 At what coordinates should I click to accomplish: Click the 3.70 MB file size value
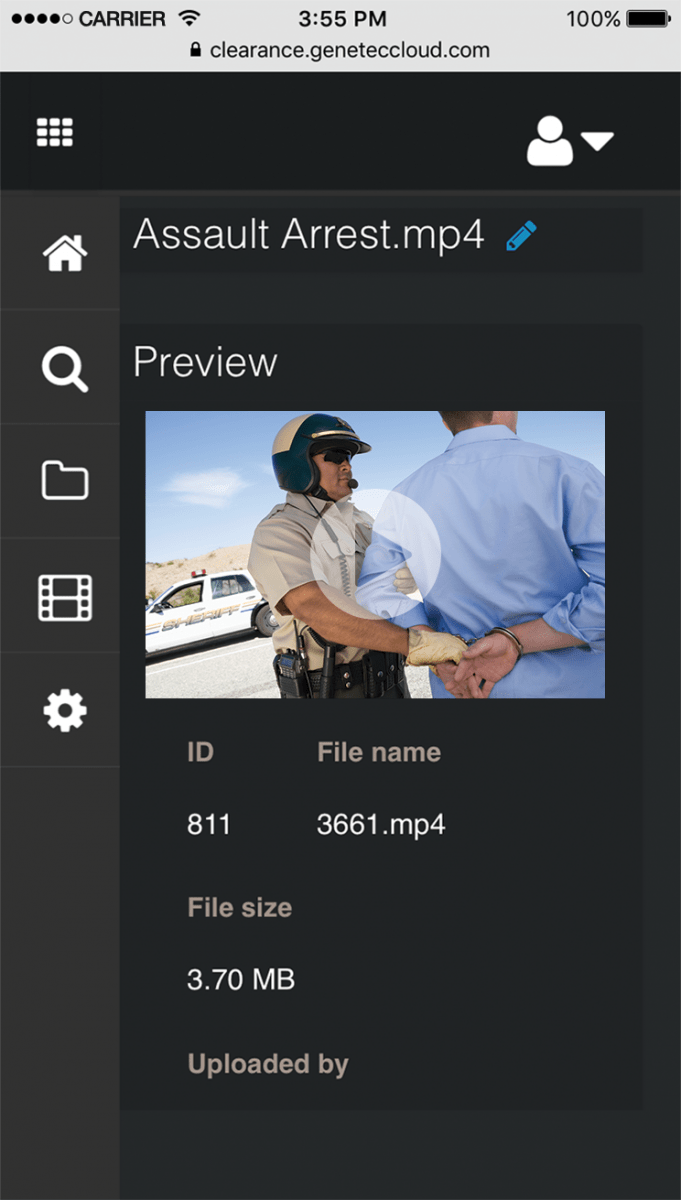tap(241, 979)
